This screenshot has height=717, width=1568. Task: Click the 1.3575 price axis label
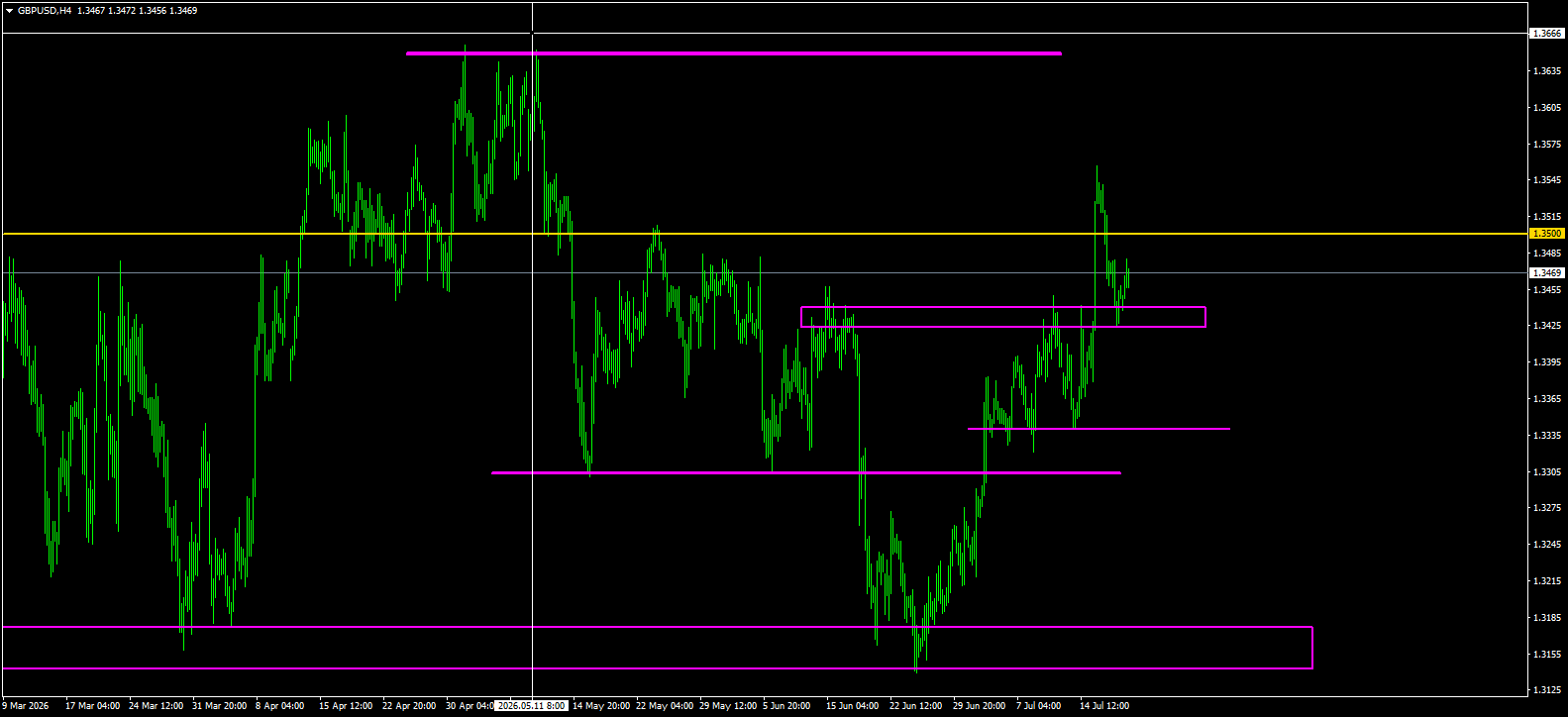(x=1547, y=145)
